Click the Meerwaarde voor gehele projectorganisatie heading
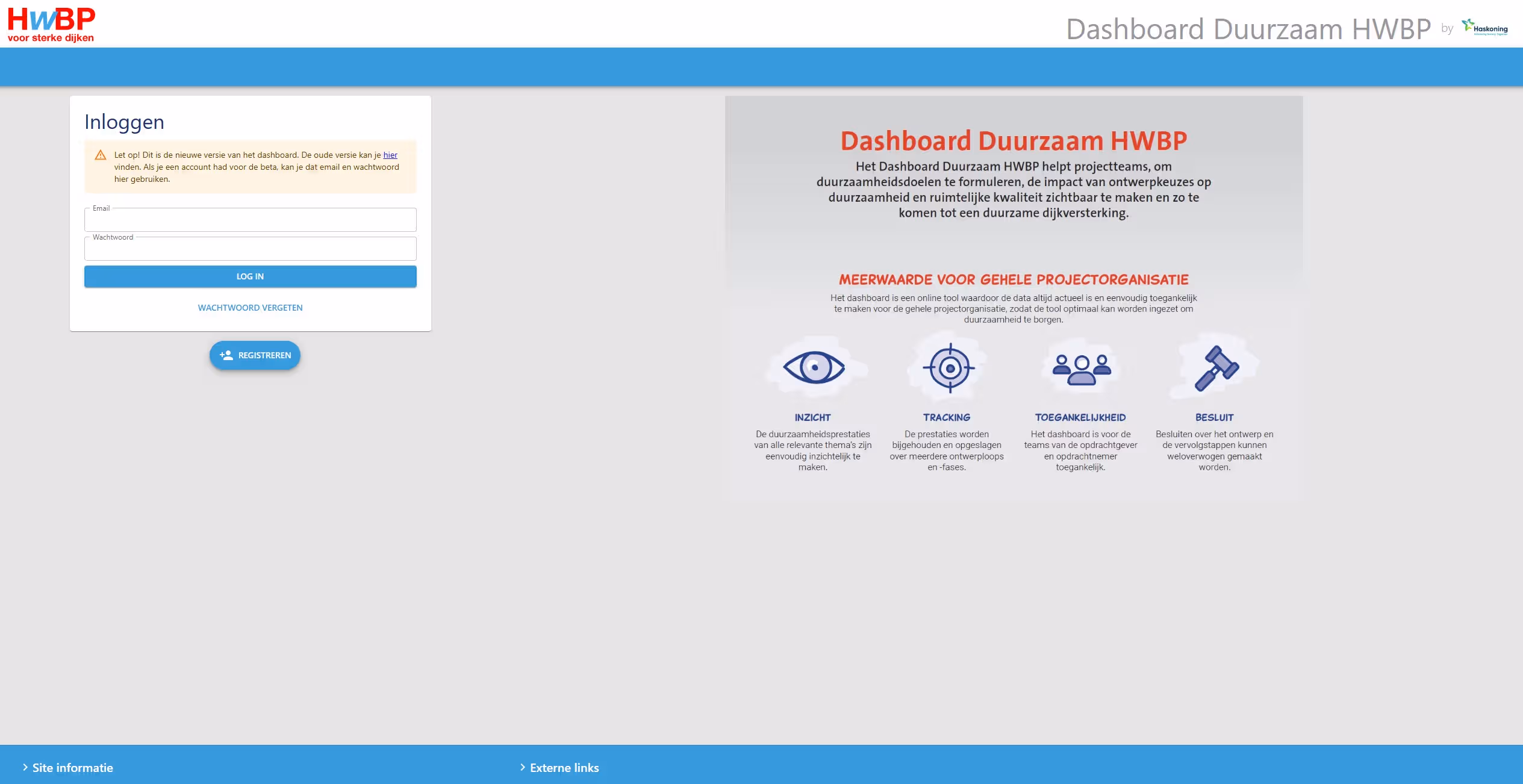1523x784 pixels. point(1013,280)
